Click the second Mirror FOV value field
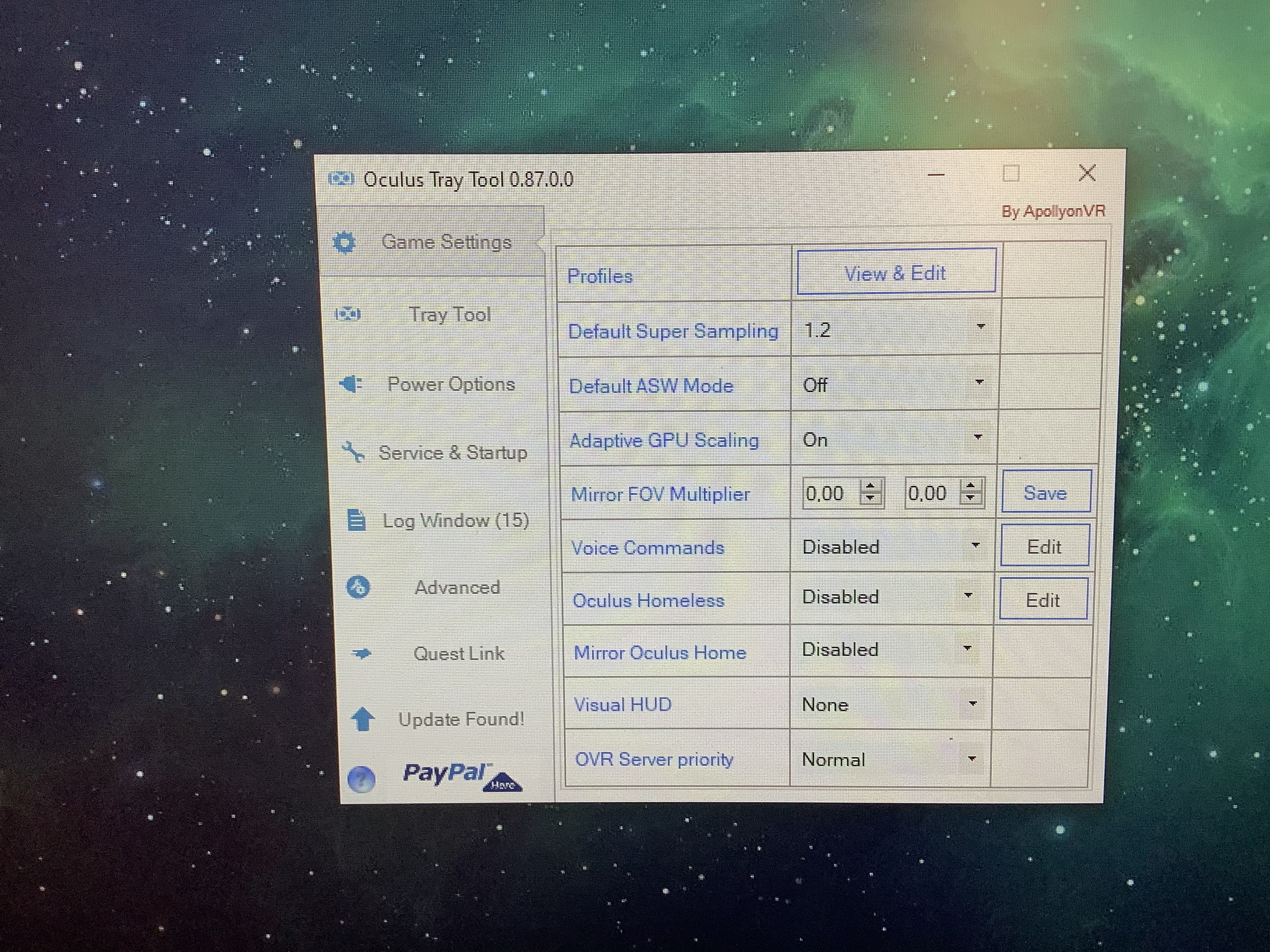1270x952 pixels. pos(932,492)
